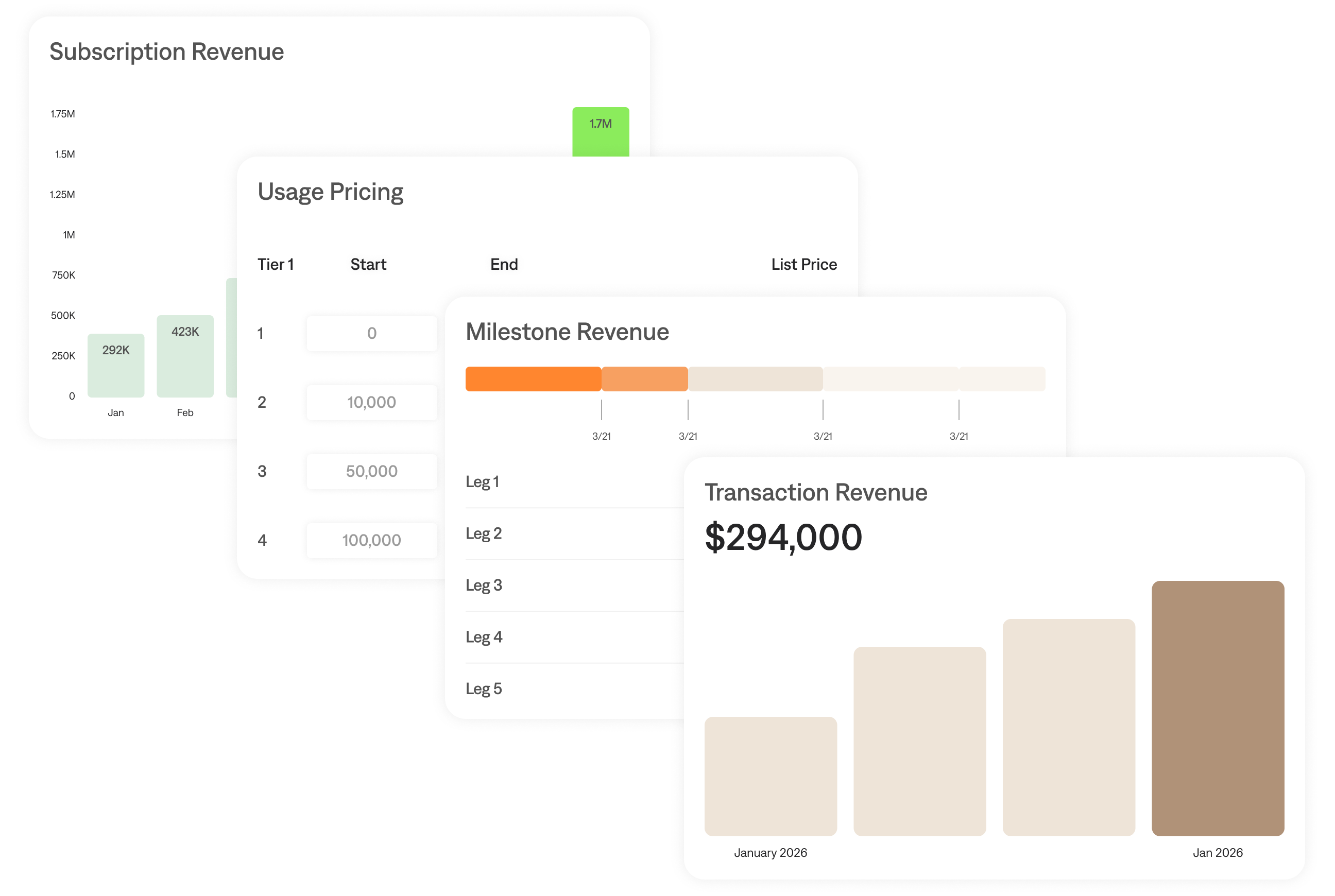
Task: Select the 423K February bar
Action: [x=185, y=356]
